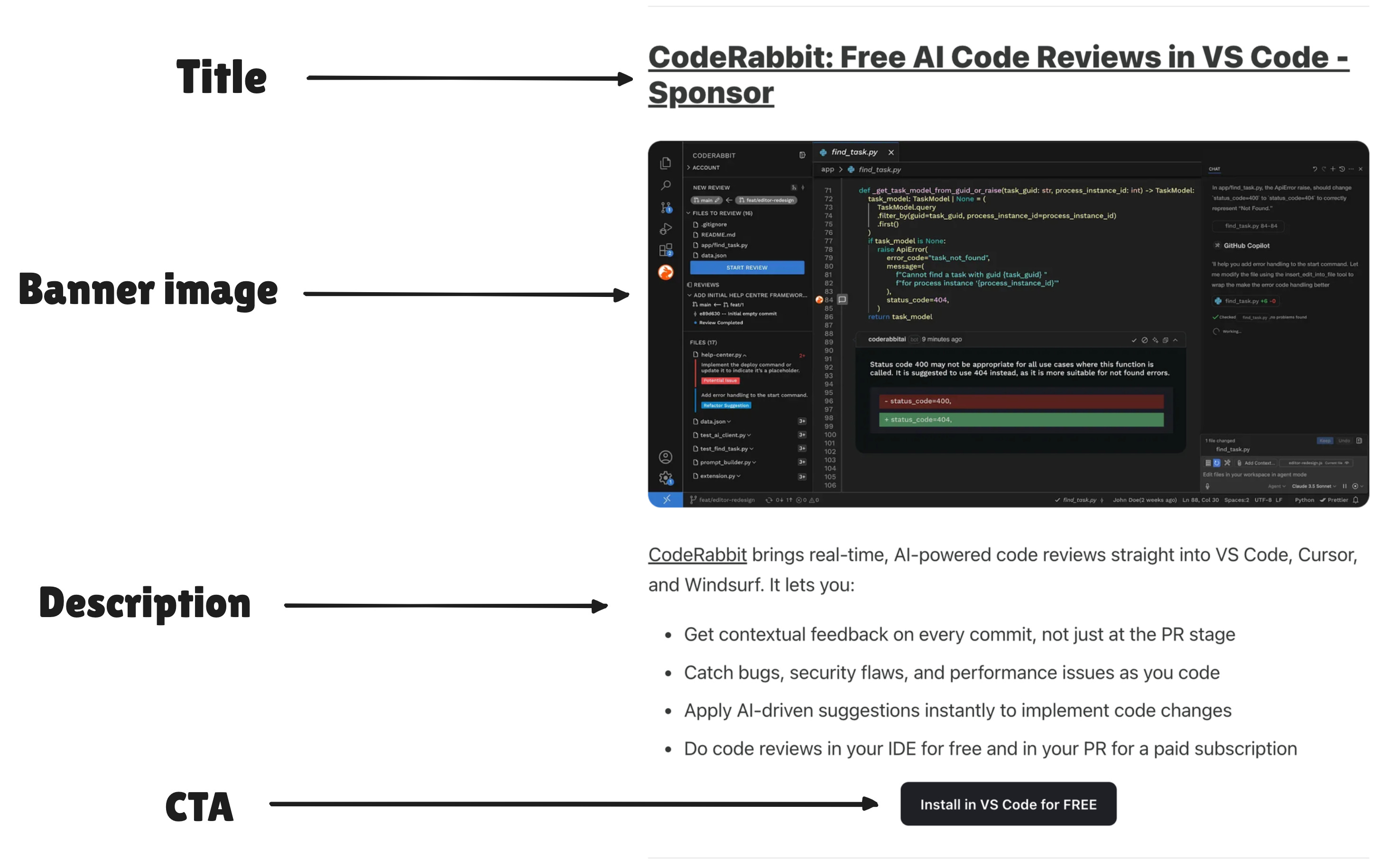Open the Explorer files icon in activity bar
The width and height of the screenshot is (1391, 868).
click(x=665, y=164)
